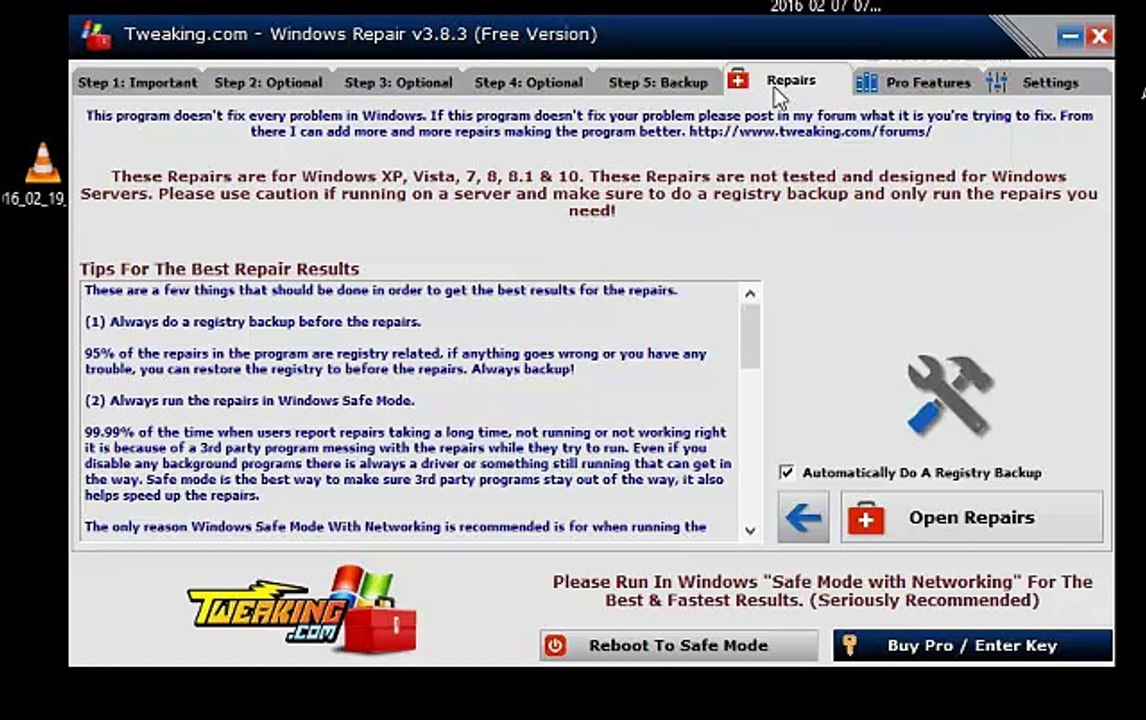Click the red first-aid Repairs tab icon
Image resolution: width=1146 pixels, height=720 pixels.
pyautogui.click(x=738, y=79)
